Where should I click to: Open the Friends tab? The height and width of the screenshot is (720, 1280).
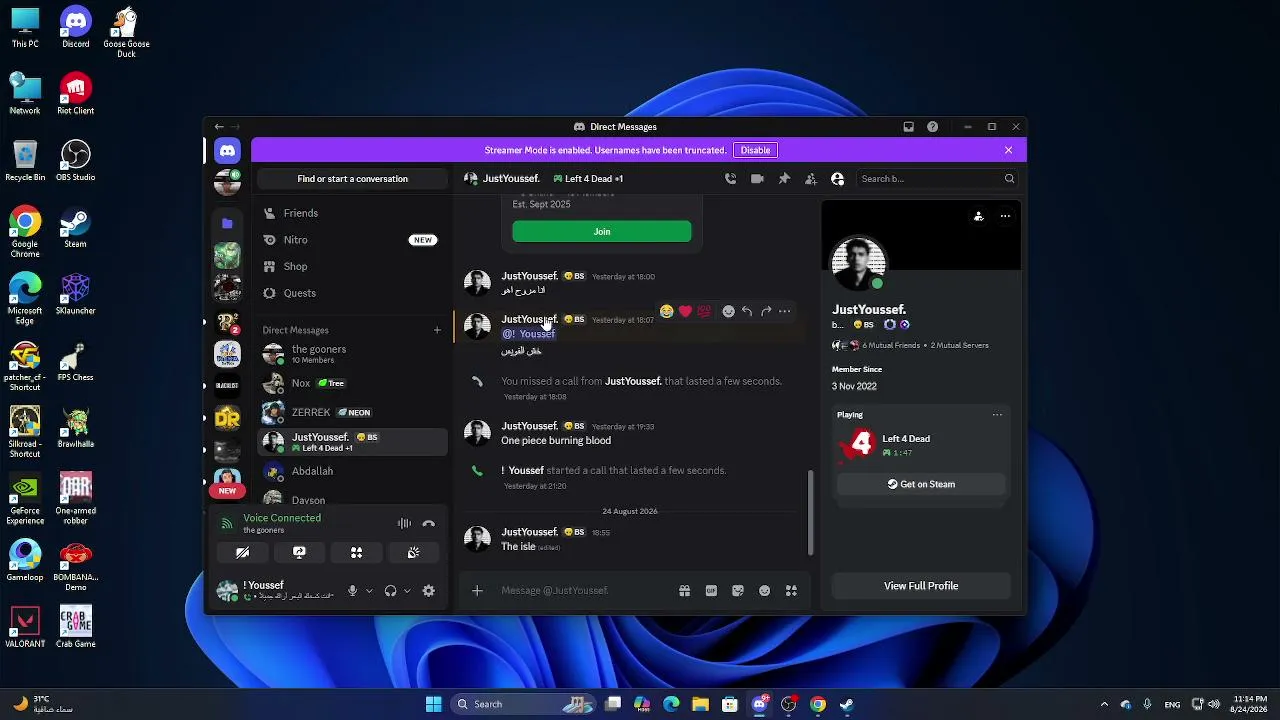pos(352,213)
